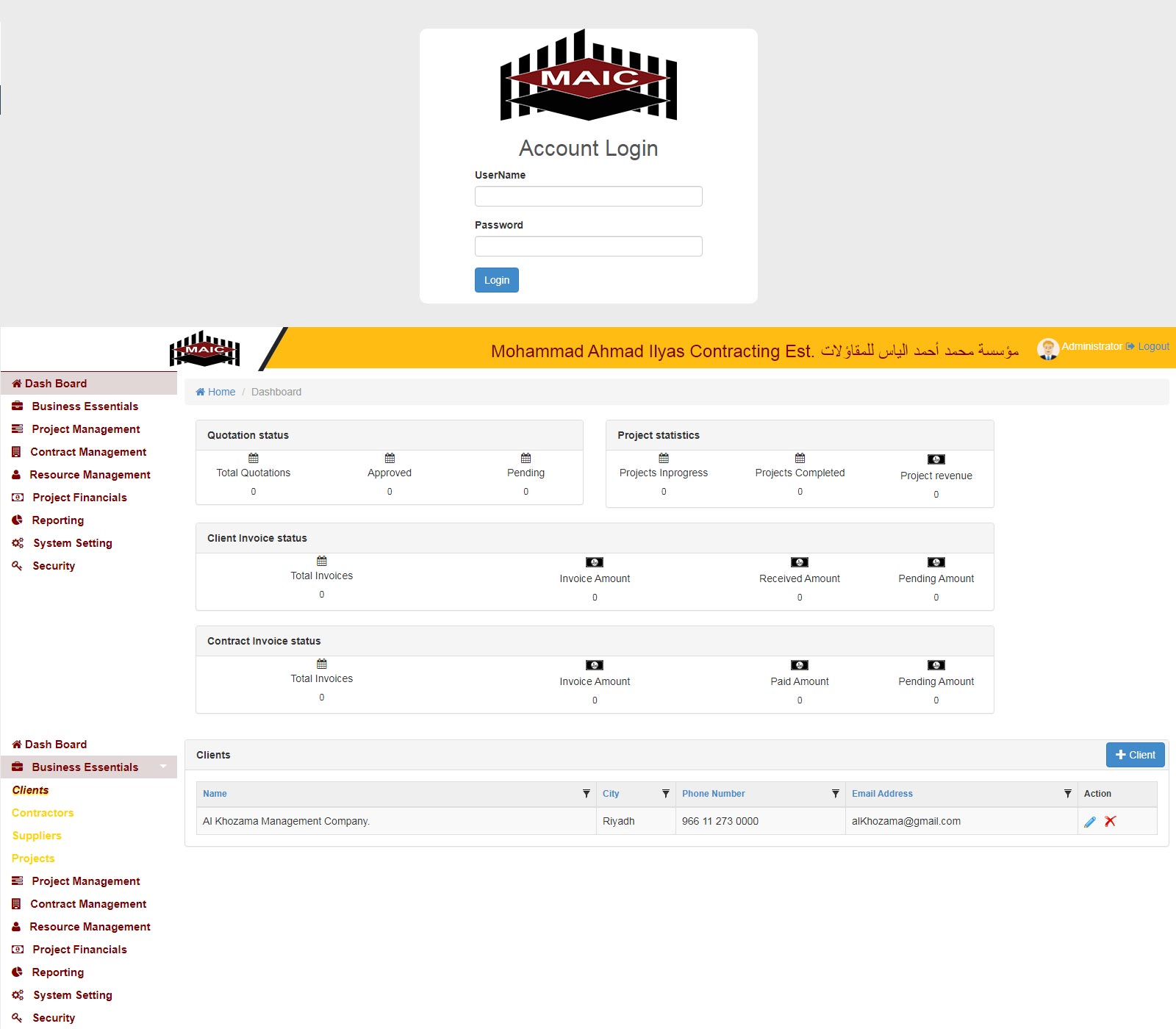This screenshot has height=1029, width=1176.
Task: Select the expanded Business Essentials item beside the Clients table
Action: pos(89,767)
